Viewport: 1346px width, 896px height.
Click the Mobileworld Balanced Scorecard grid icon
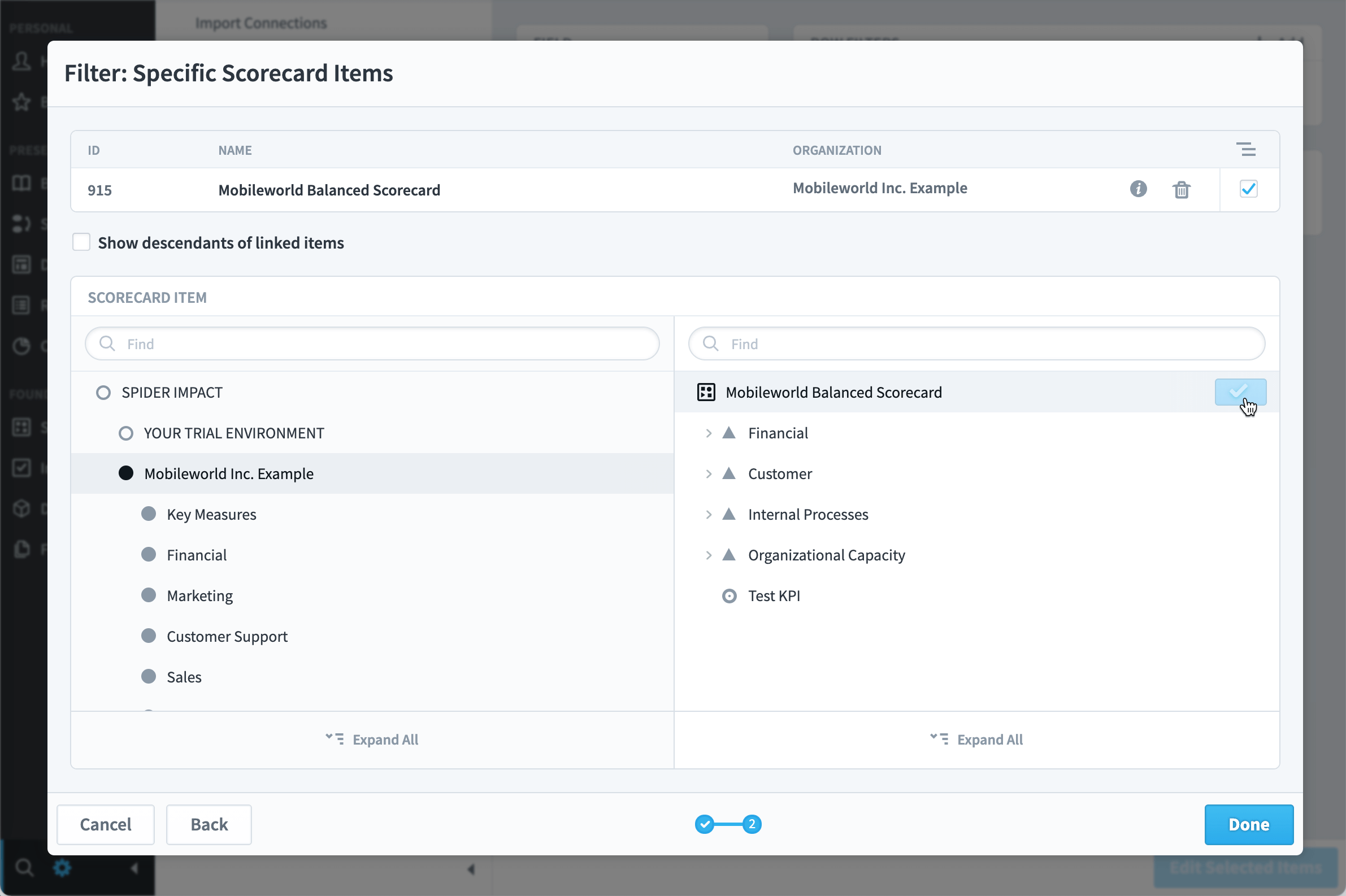click(x=706, y=392)
